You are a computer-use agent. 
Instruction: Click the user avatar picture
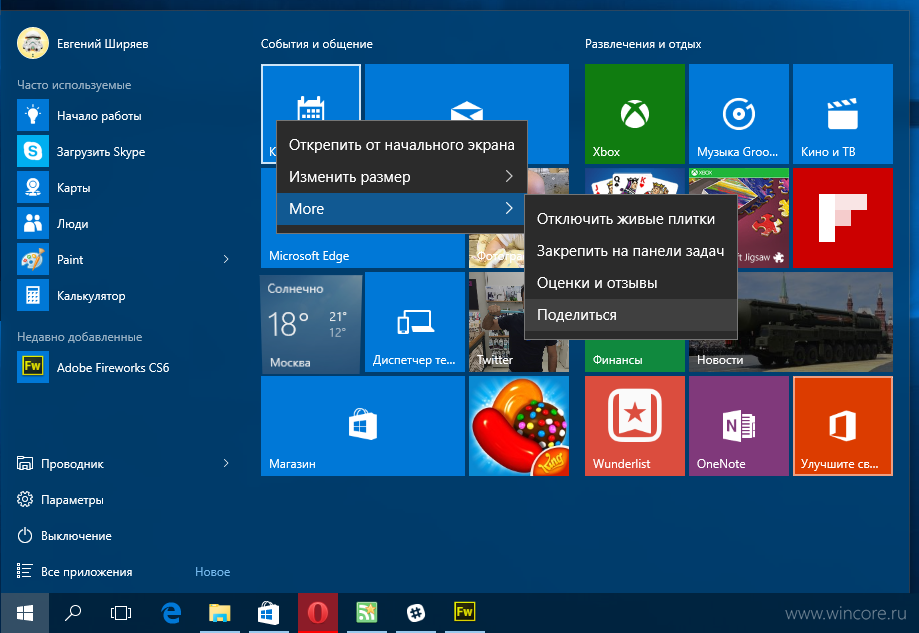coord(33,43)
